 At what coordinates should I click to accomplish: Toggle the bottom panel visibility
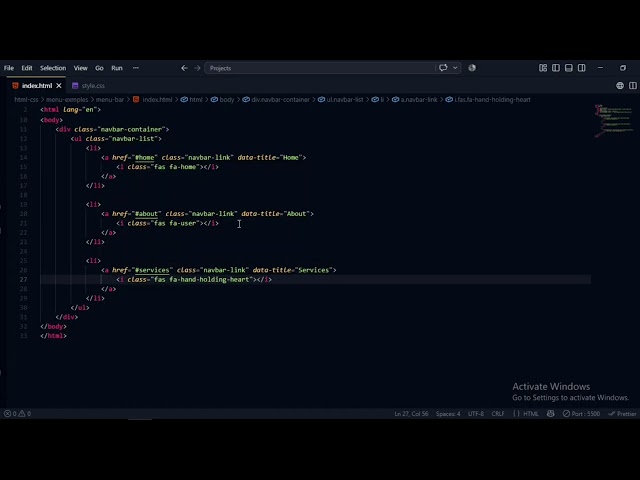pos(569,68)
